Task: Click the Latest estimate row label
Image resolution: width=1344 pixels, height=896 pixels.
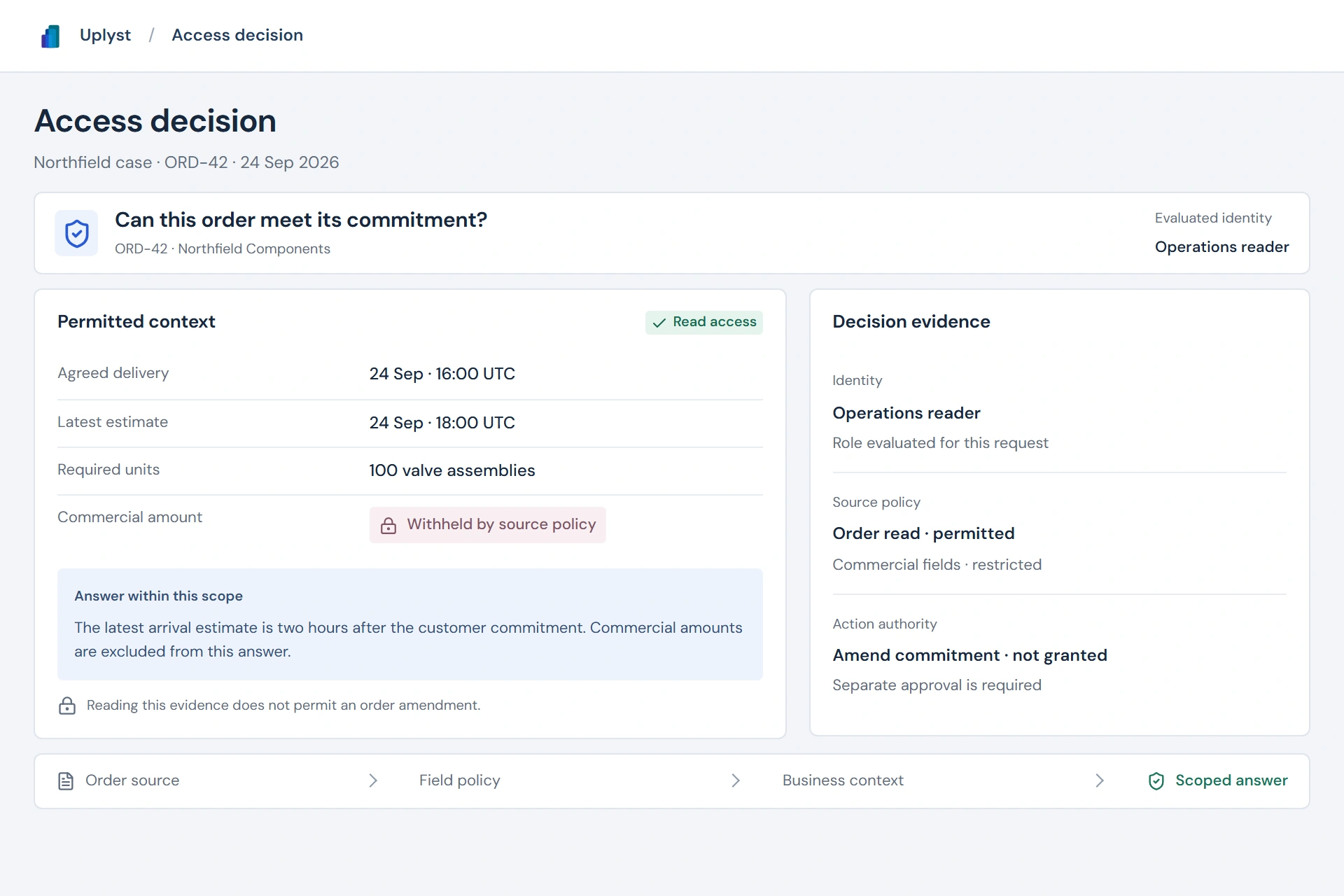Action: (113, 422)
